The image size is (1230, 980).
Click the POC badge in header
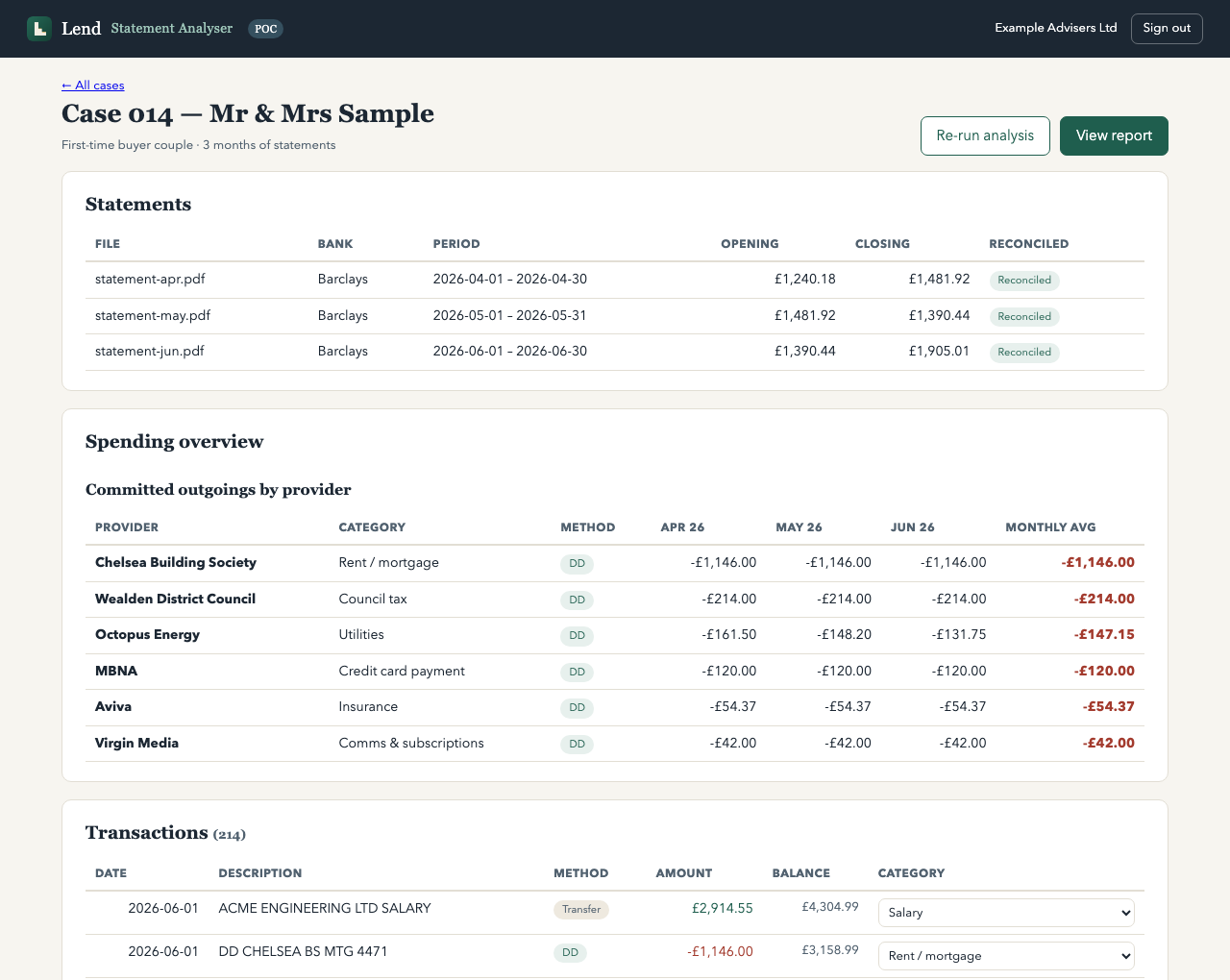(265, 29)
